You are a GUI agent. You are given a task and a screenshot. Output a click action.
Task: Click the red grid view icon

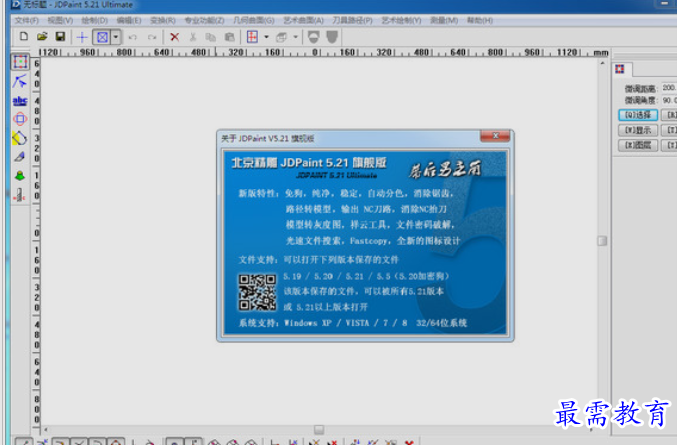(252, 37)
